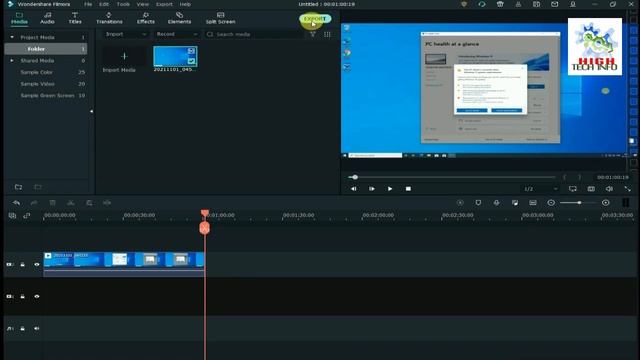Viewport: 640px width, 360px height.
Task: Step back one frame in preview
Action: coord(353,189)
